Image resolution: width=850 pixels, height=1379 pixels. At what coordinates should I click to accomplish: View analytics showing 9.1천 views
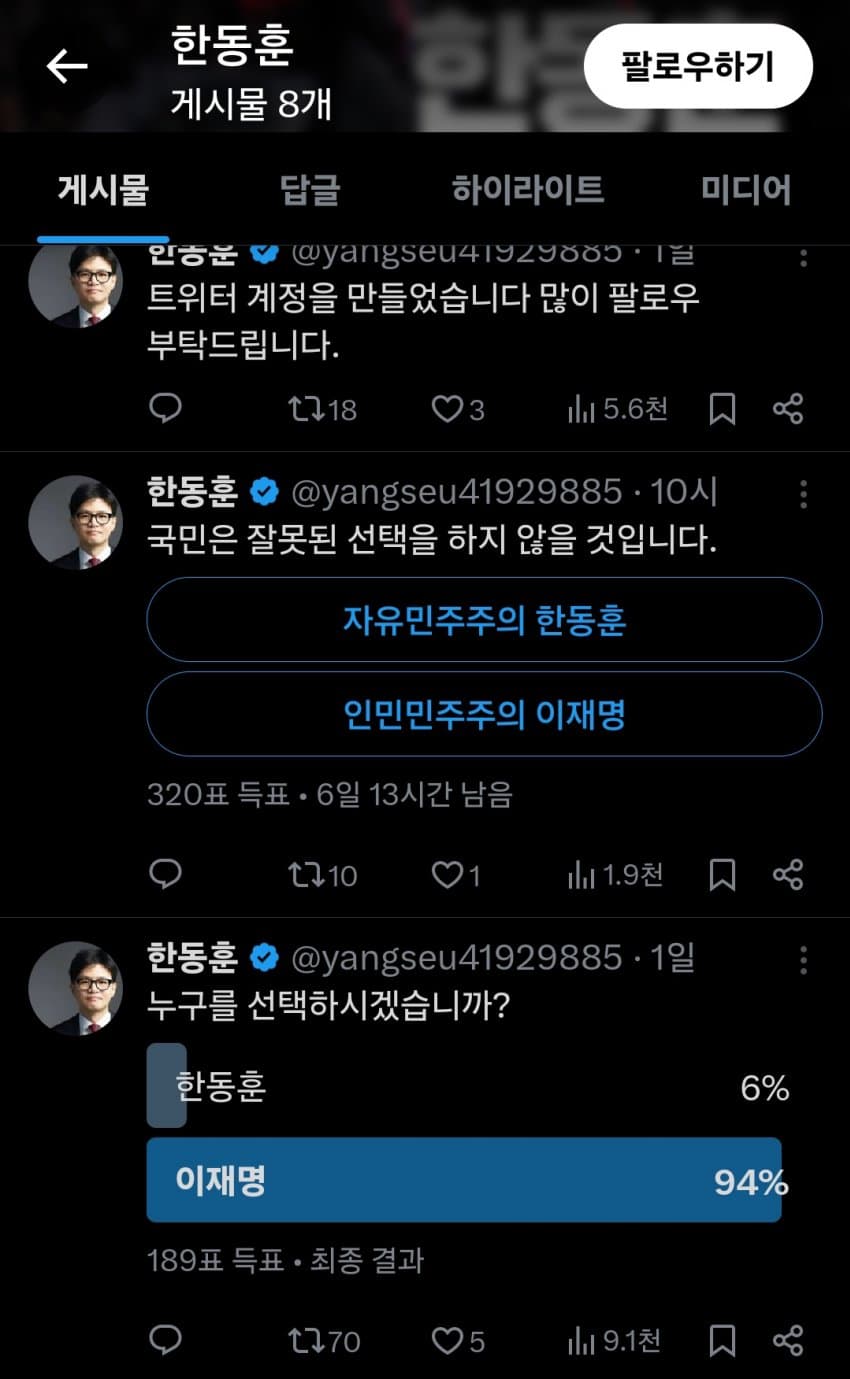[x=615, y=1340]
